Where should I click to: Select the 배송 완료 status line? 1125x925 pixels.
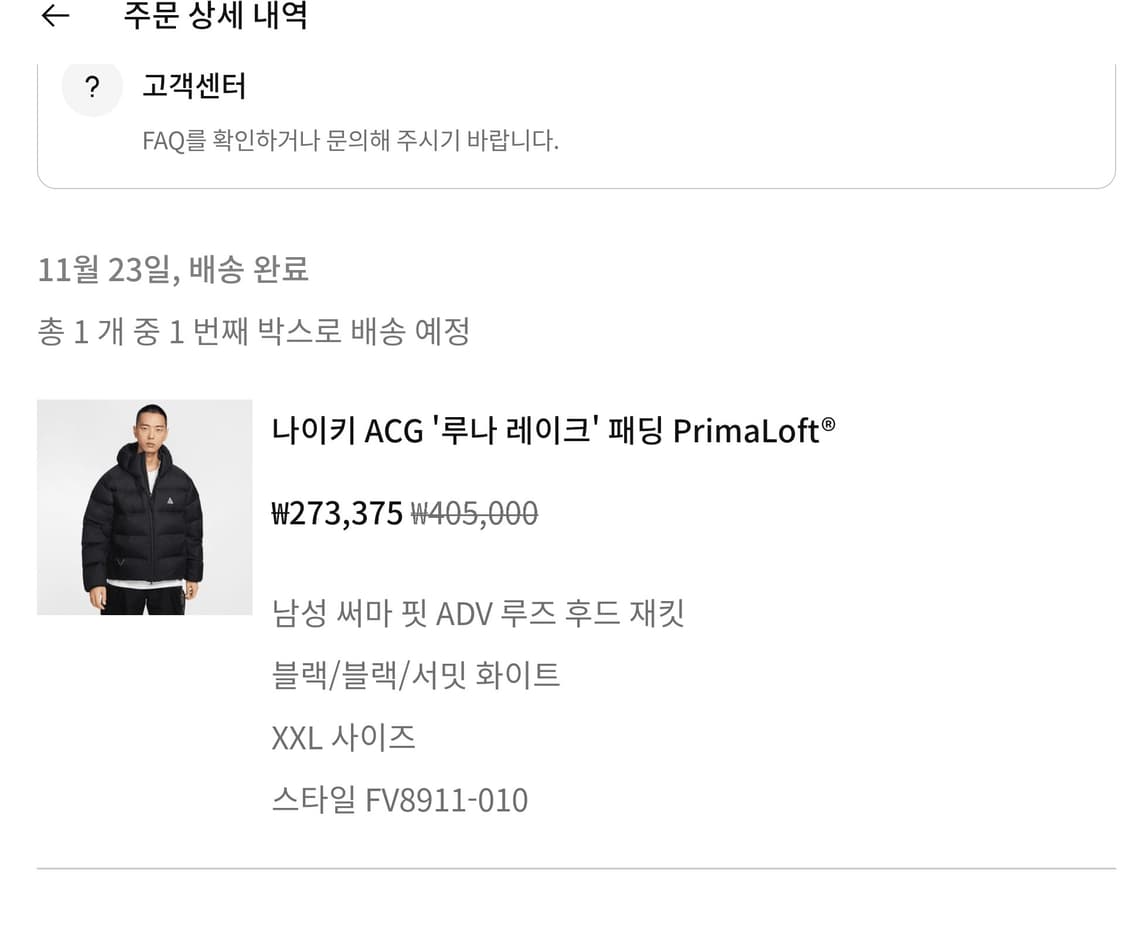[x=173, y=270]
